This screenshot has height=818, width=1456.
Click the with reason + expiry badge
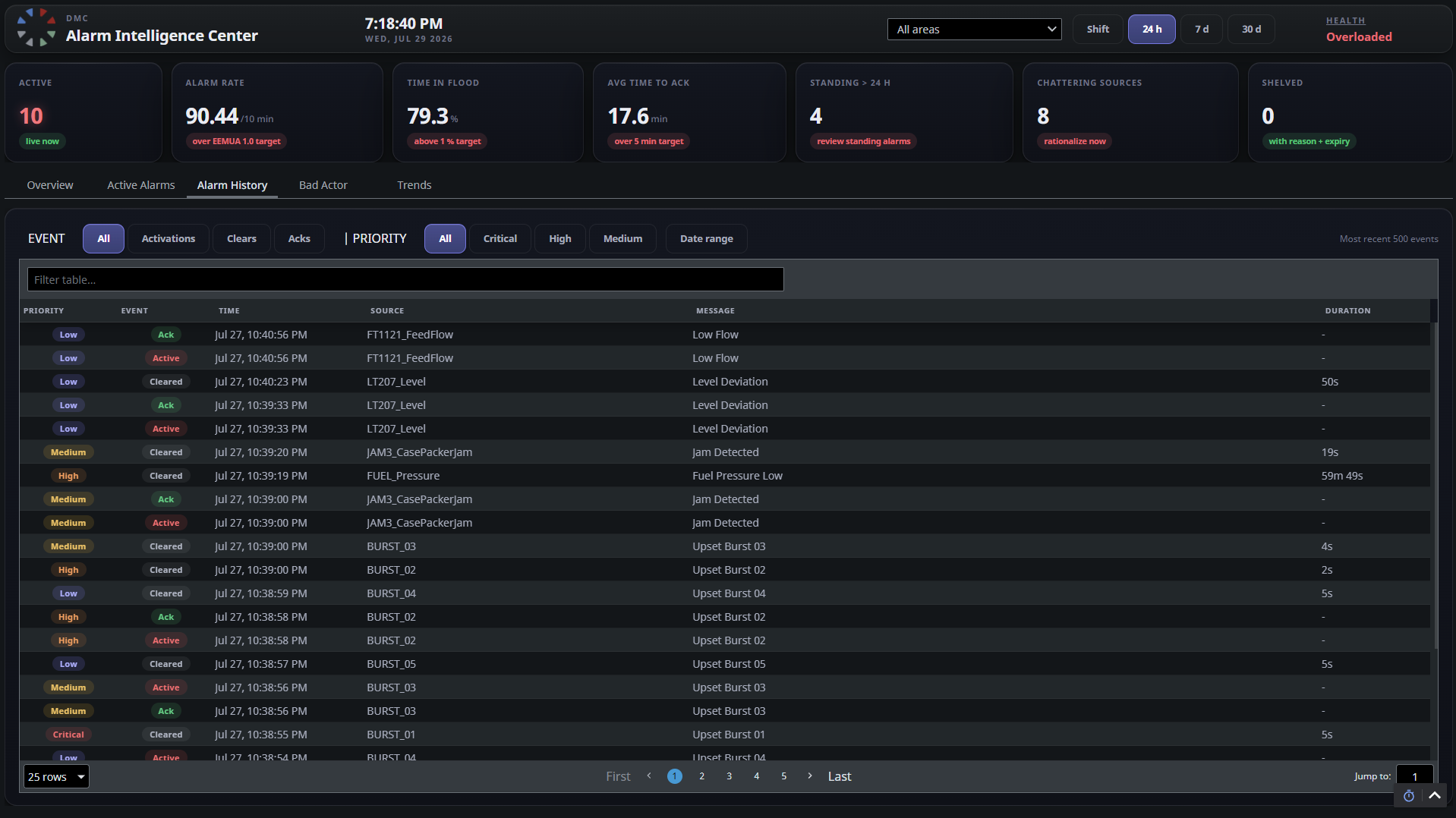tap(1309, 141)
